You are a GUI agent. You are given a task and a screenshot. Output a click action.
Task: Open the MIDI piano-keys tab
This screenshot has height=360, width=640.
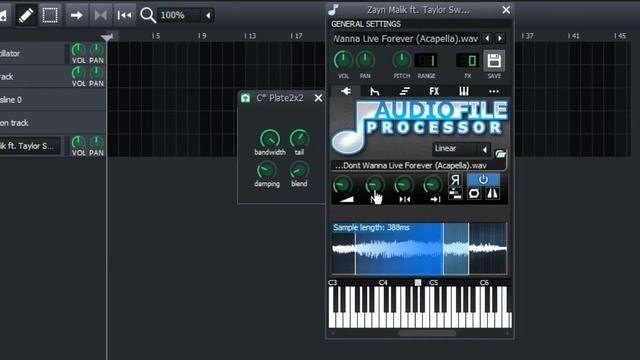pos(464,91)
